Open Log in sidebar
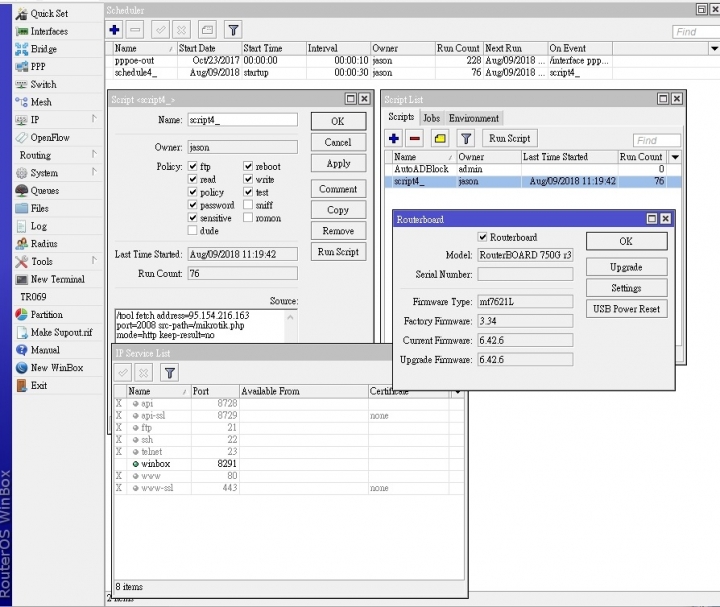The image size is (720, 607). coord(39,226)
